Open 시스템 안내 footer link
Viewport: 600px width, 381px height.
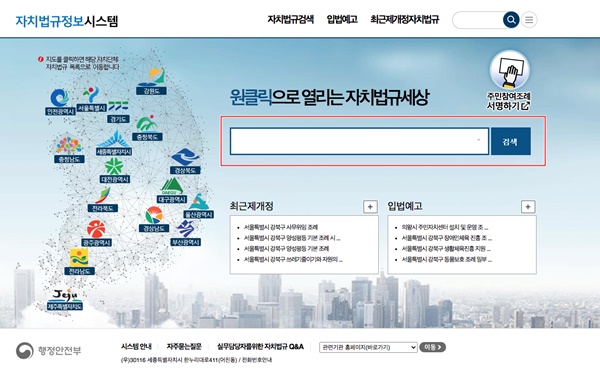136,347
